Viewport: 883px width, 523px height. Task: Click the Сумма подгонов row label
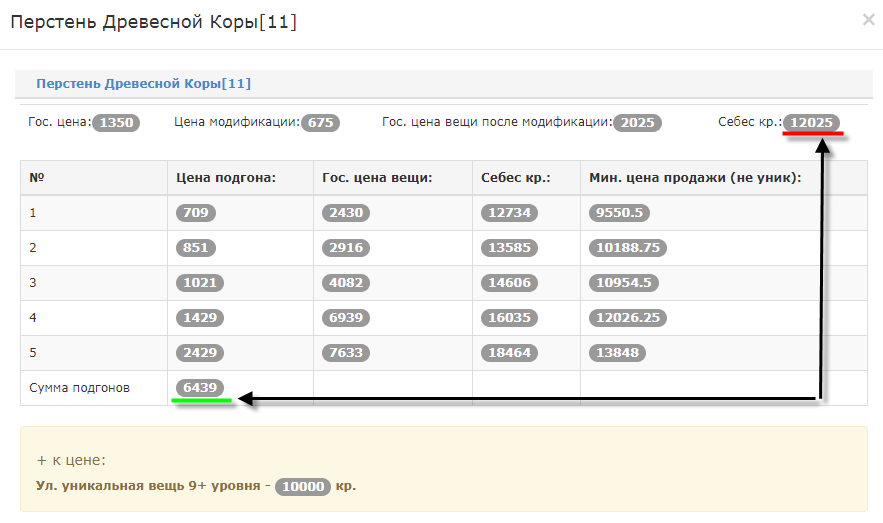[x=79, y=388]
